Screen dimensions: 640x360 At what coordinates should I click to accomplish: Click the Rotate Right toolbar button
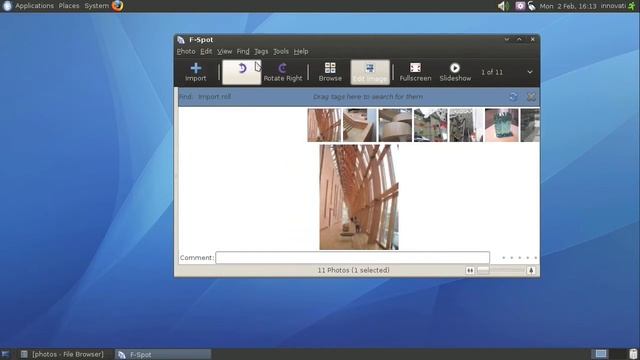(x=283, y=72)
